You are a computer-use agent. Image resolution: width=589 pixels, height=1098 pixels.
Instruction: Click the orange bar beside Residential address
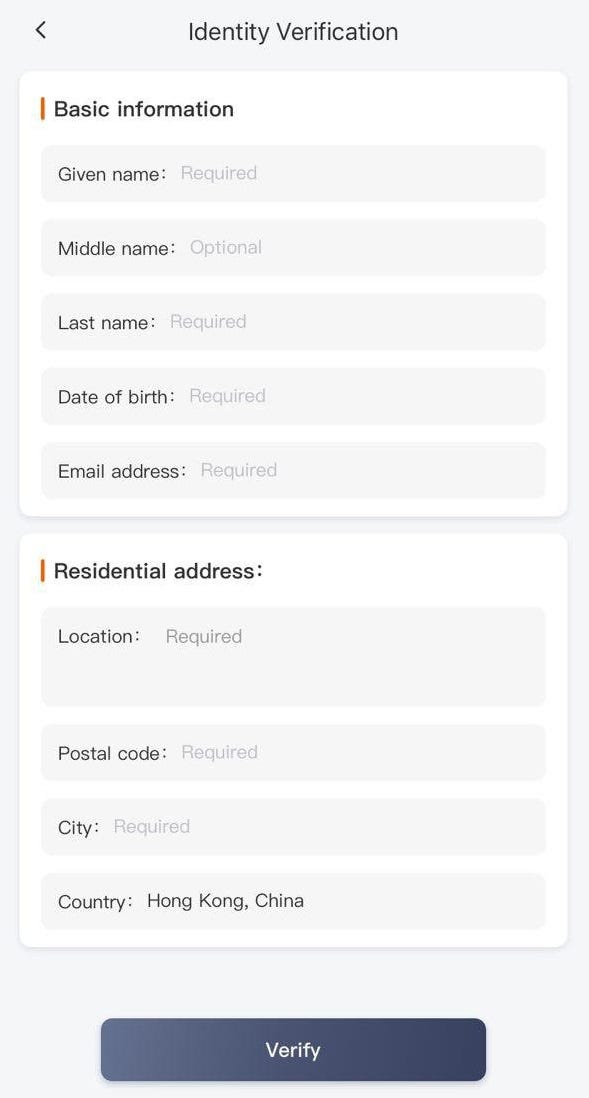pos(42,570)
